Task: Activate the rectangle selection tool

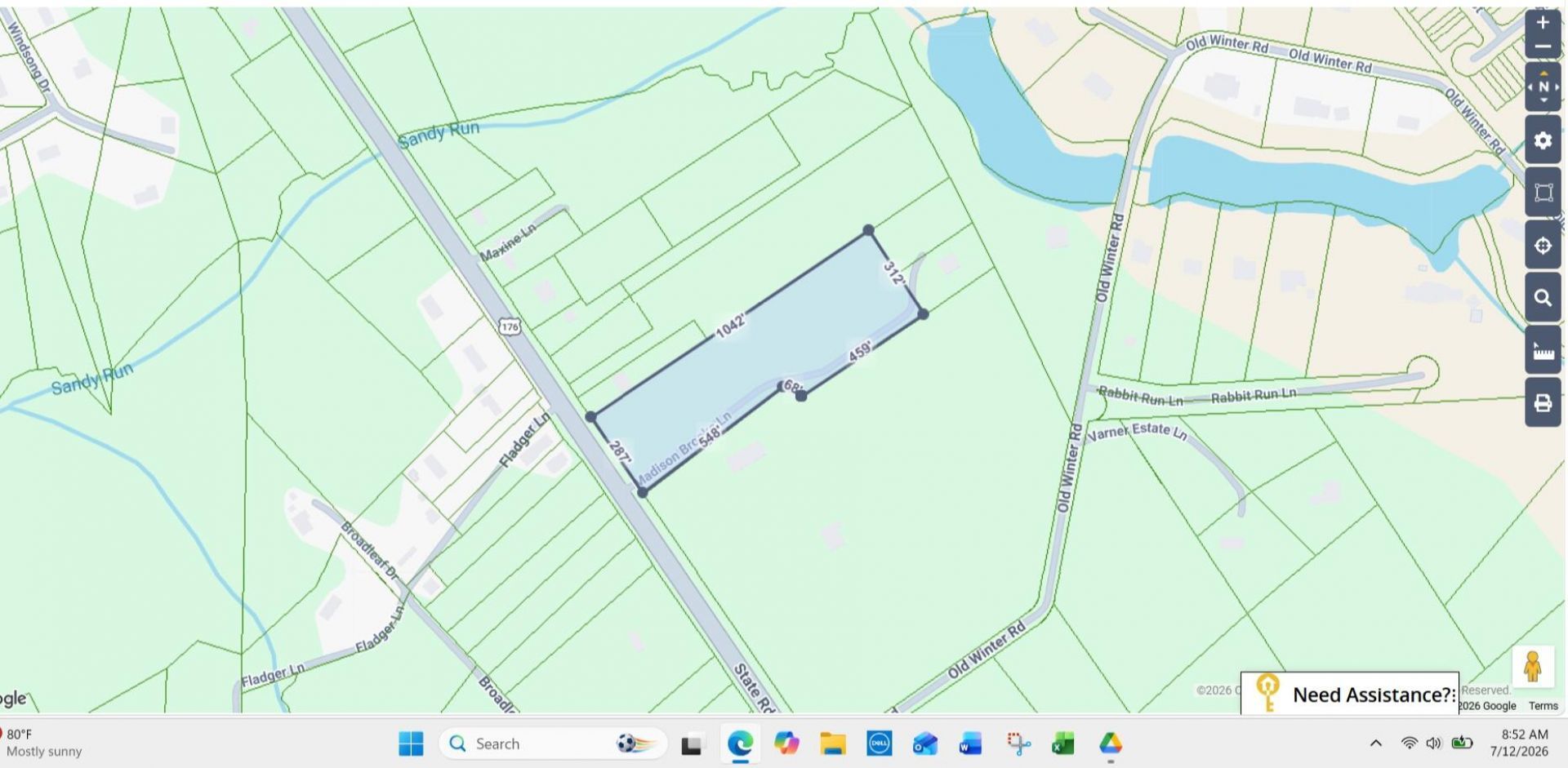Action: 1543,193
